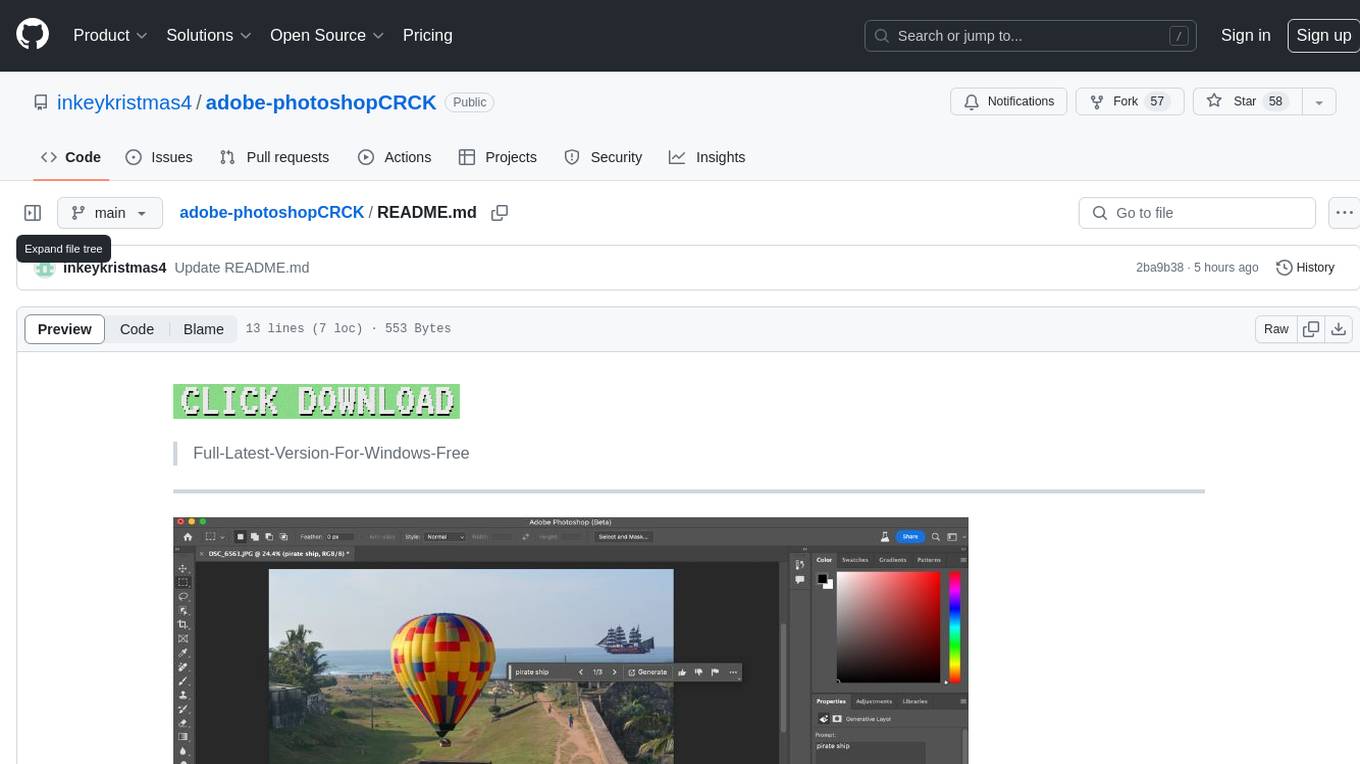Screen dimensions: 1360x764
Task: Open the Photoshop screenshot image in README
Action: point(570,640)
